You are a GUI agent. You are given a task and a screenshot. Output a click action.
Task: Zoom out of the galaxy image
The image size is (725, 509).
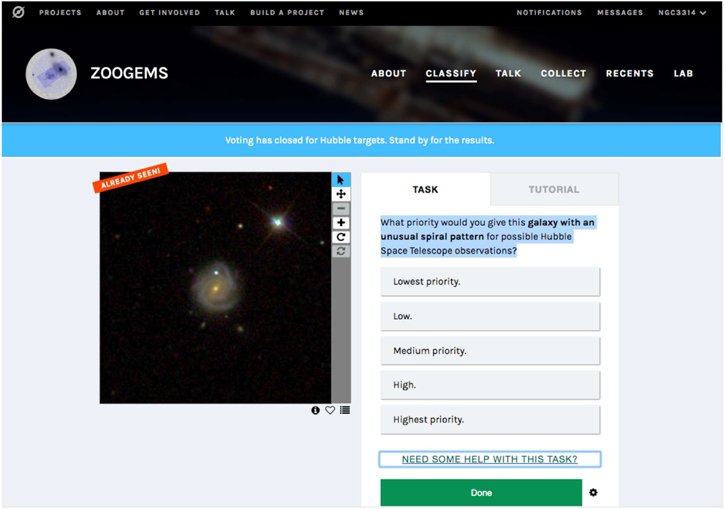pyautogui.click(x=341, y=208)
